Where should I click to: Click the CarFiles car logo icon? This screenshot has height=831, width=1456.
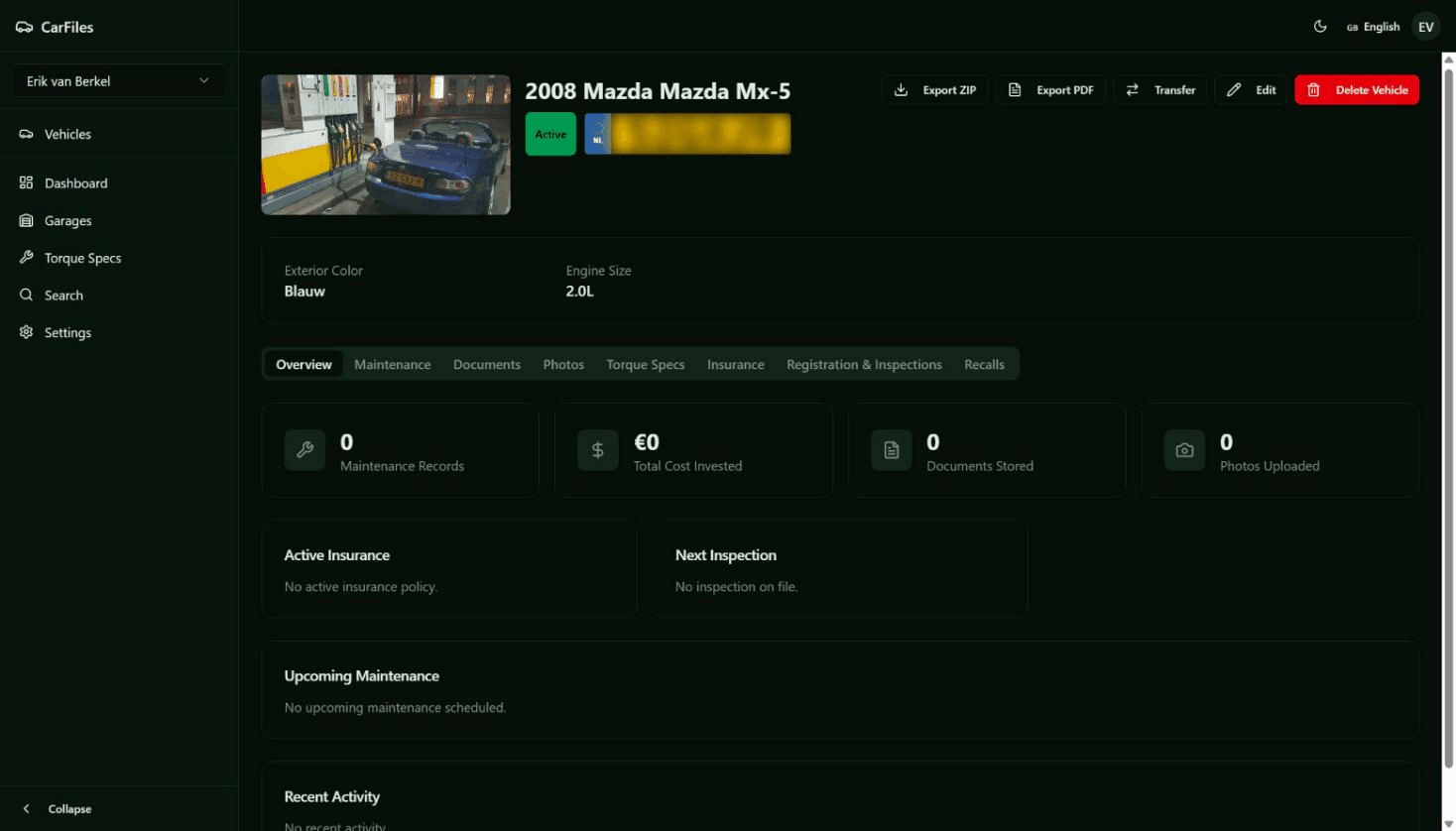[24, 27]
